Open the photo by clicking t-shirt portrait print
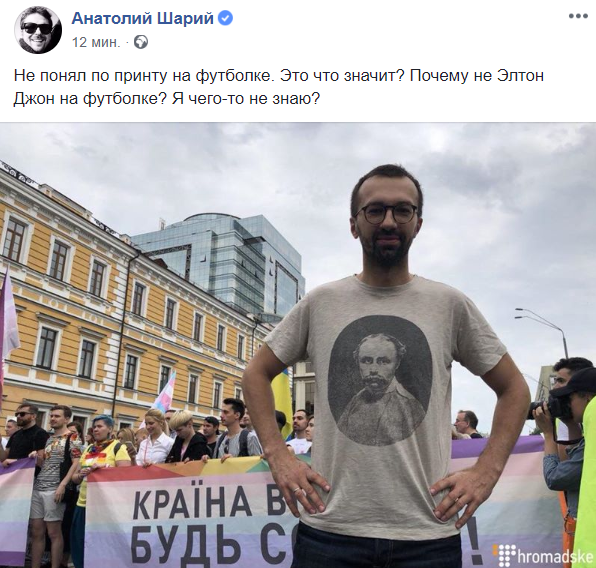 pos(380,380)
